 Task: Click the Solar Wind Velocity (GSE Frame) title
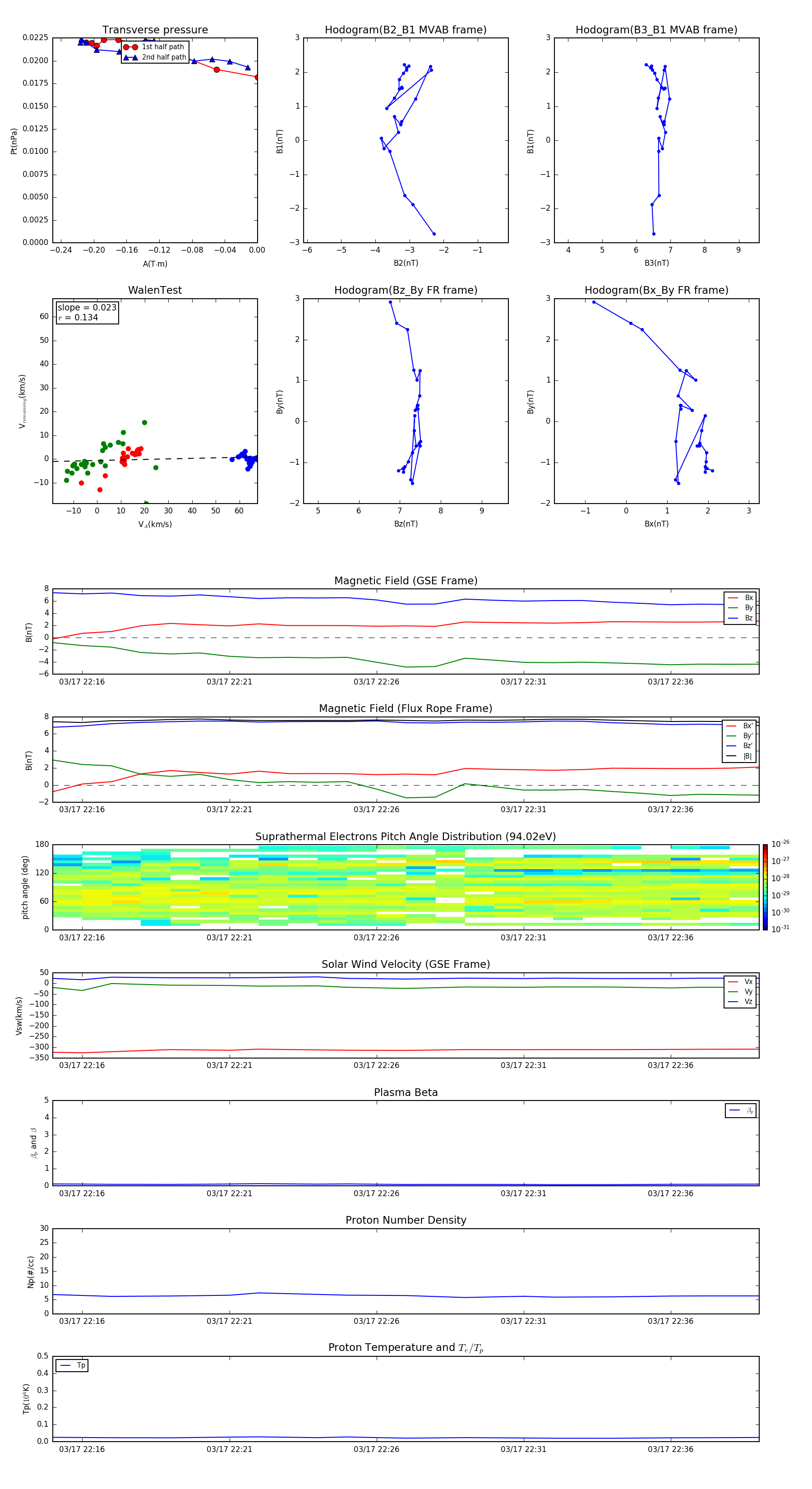click(406, 964)
